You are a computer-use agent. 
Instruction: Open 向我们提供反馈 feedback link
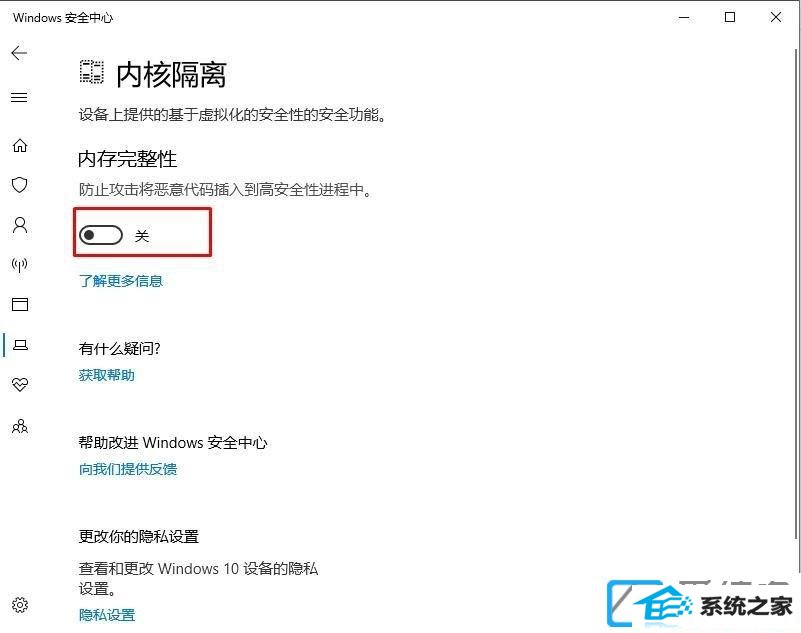pyautogui.click(x=128, y=469)
